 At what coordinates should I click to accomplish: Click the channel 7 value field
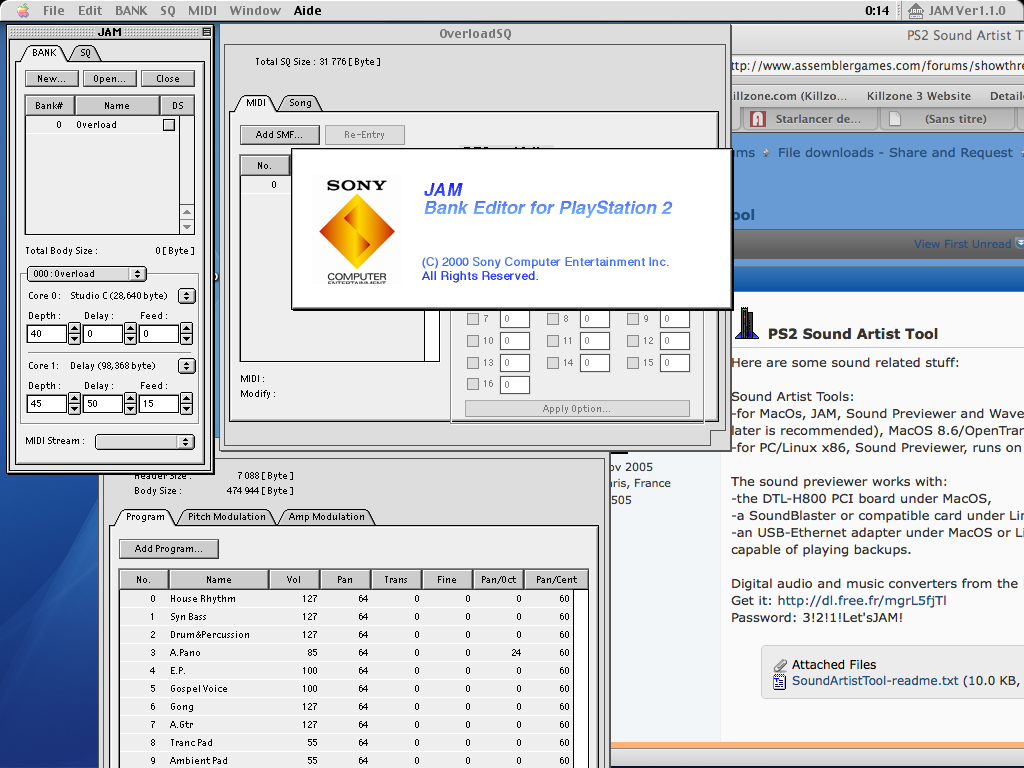pyautogui.click(x=515, y=319)
